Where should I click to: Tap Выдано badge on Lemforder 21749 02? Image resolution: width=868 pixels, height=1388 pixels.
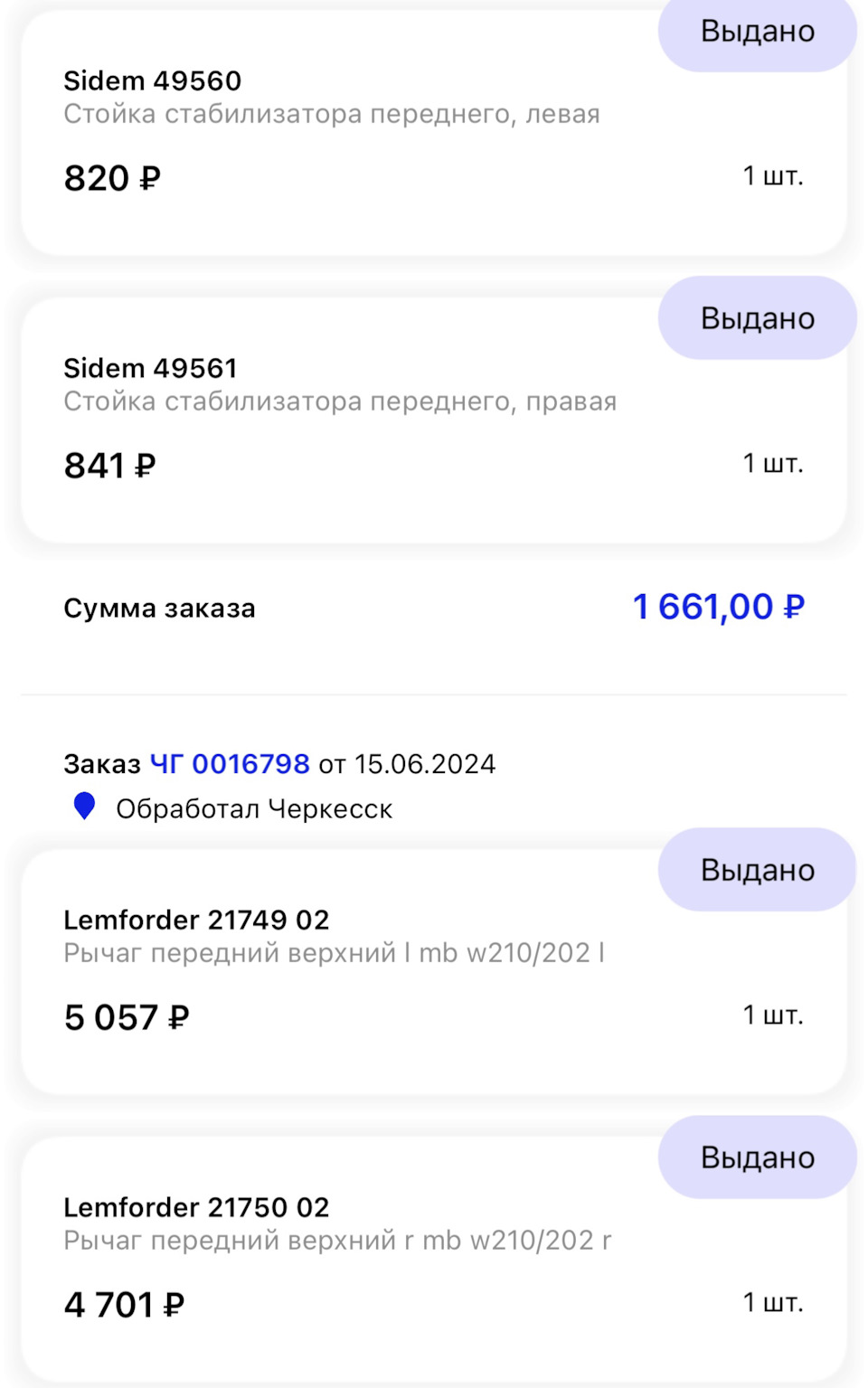(x=757, y=870)
